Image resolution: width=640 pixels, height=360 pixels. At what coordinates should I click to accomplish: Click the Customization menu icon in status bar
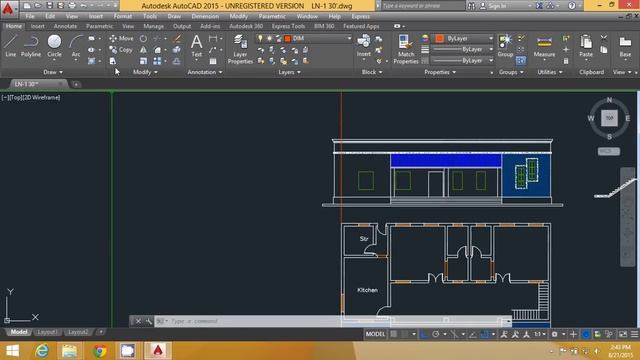634,334
